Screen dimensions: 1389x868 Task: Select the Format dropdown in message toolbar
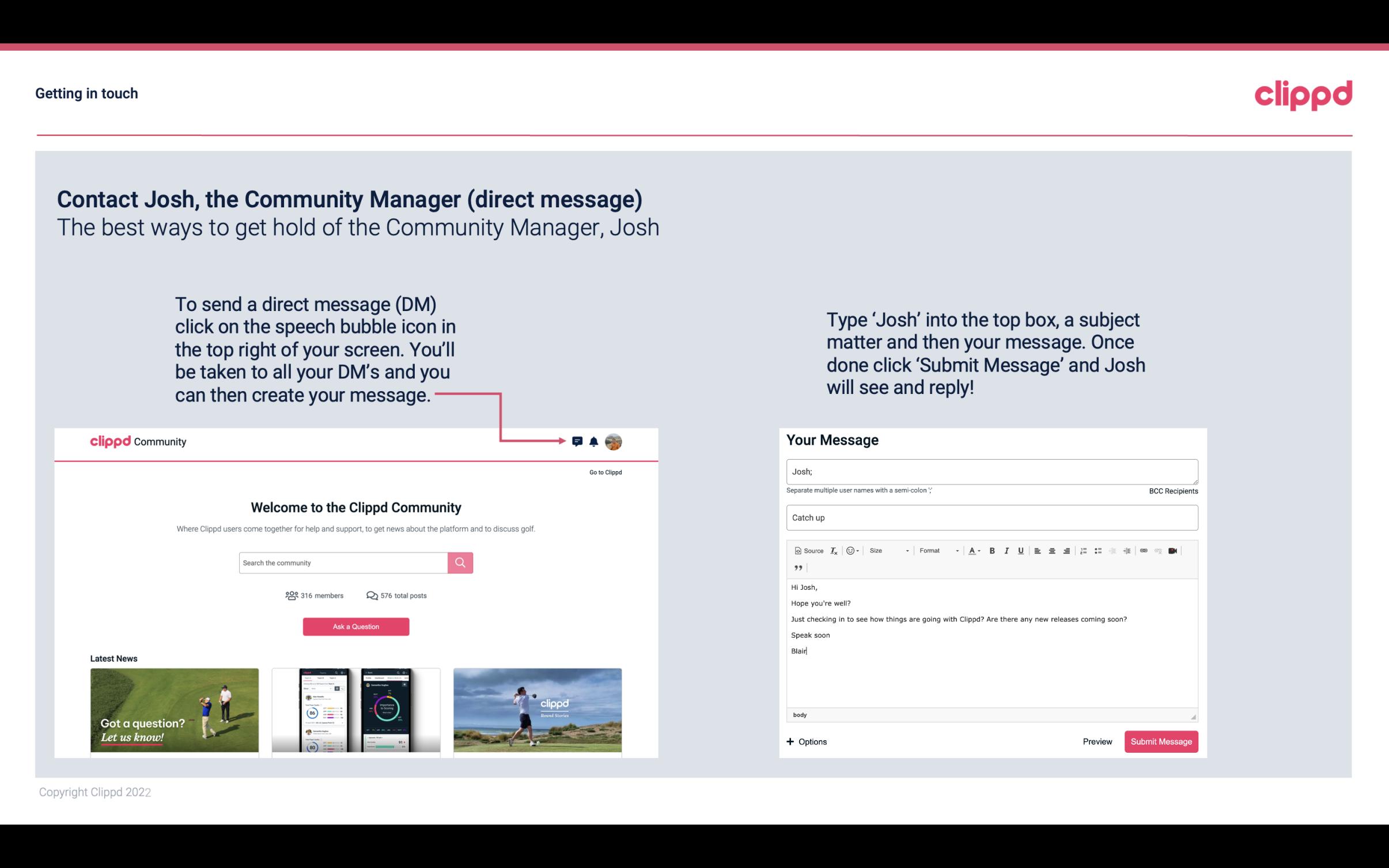[x=935, y=551]
